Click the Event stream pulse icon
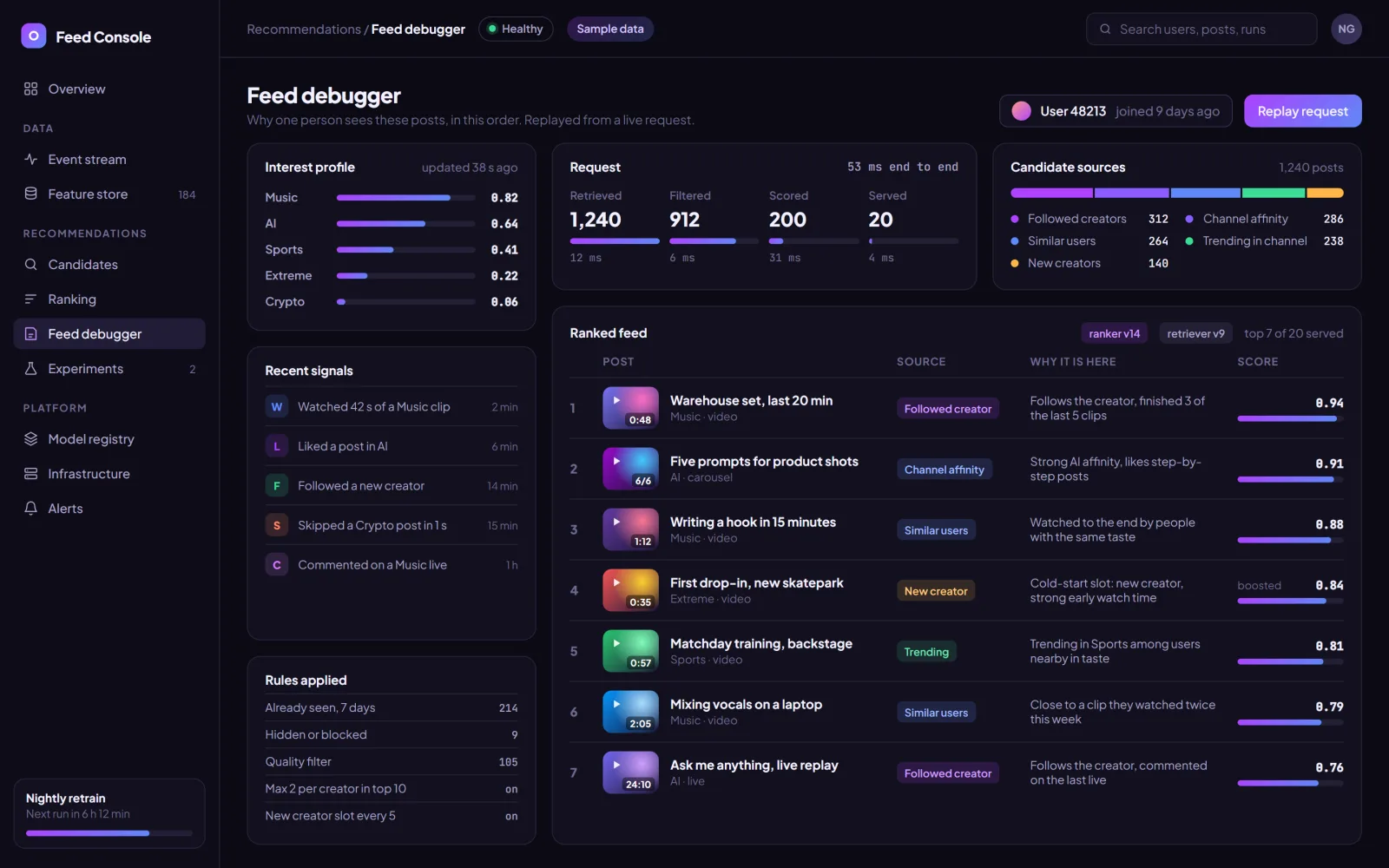Screen dimensions: 1389x868 click(31, 159)
